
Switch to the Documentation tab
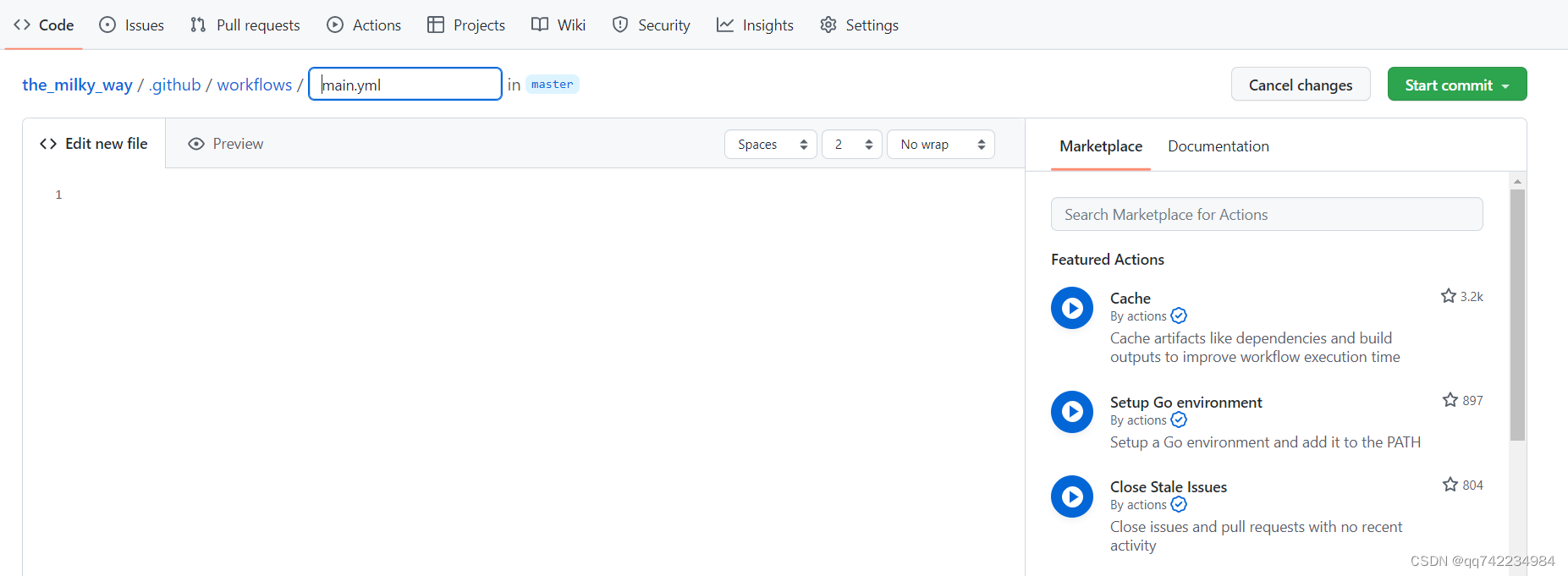1218,146
